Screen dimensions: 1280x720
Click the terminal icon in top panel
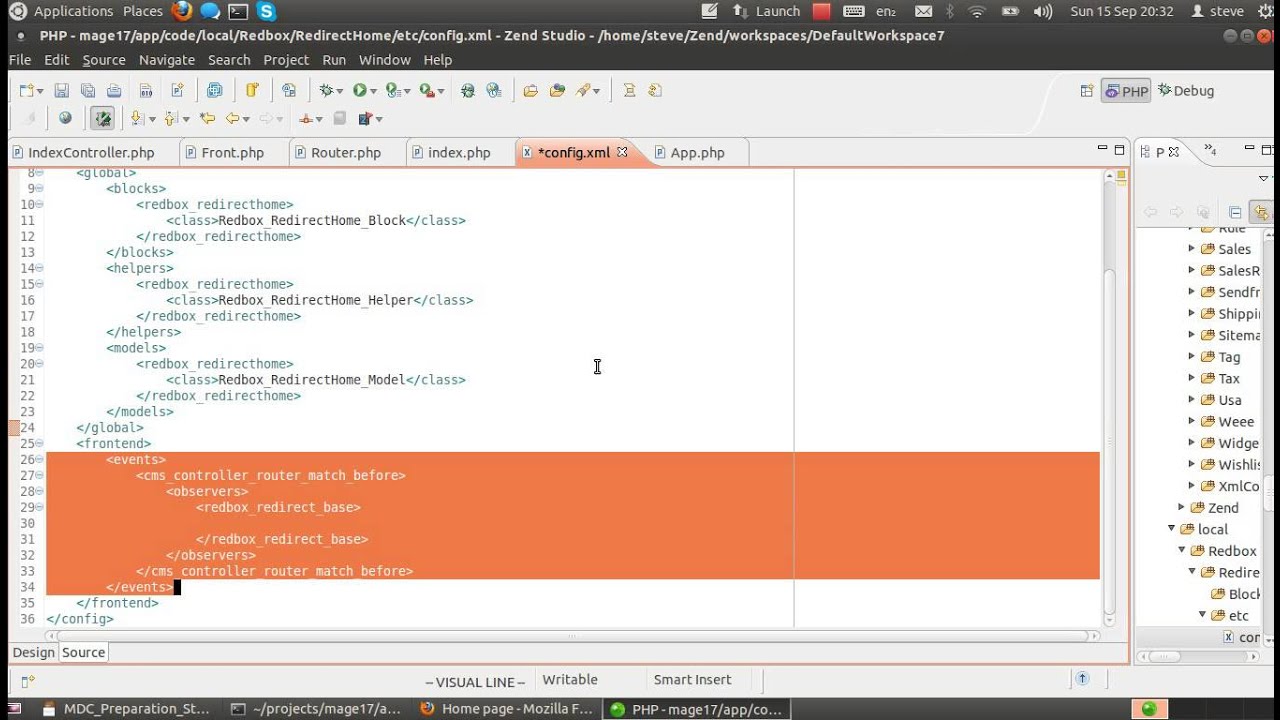coord(238,11)
